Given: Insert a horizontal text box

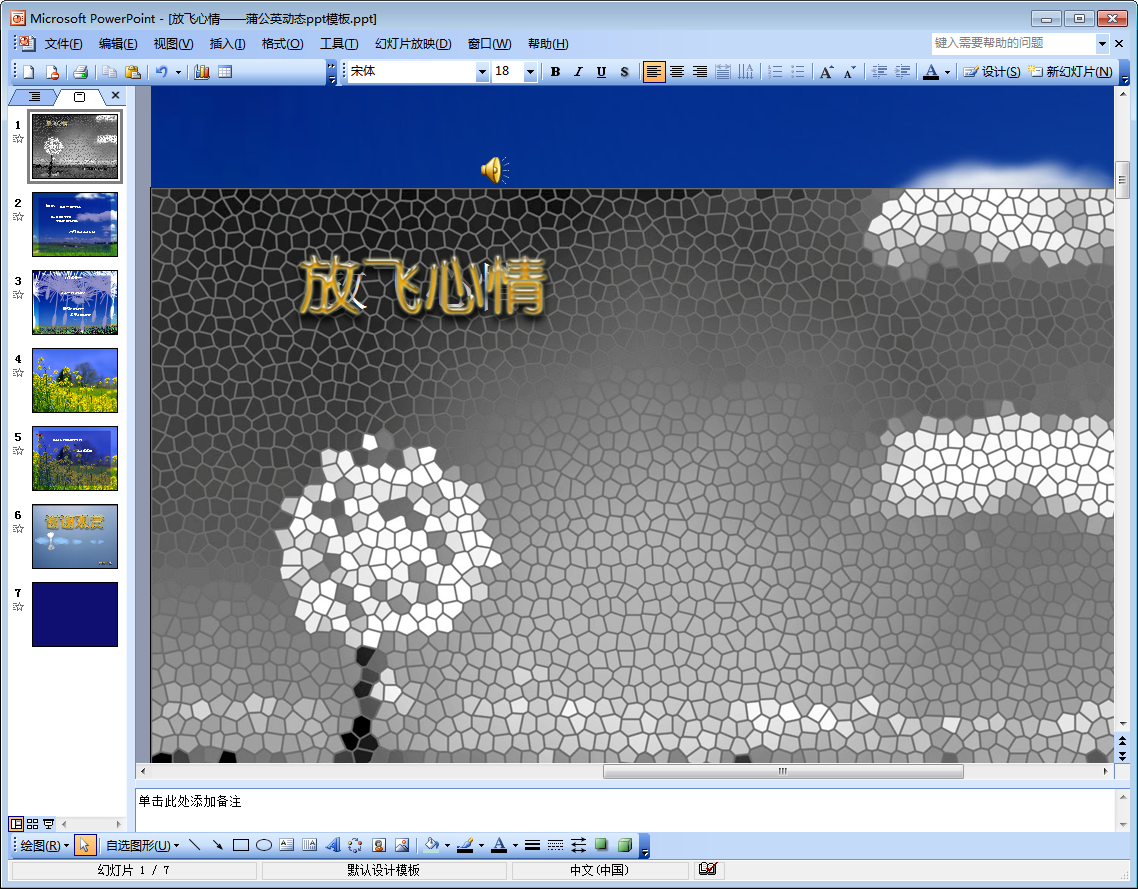Looking at the screenshot, I should point(287,845).
